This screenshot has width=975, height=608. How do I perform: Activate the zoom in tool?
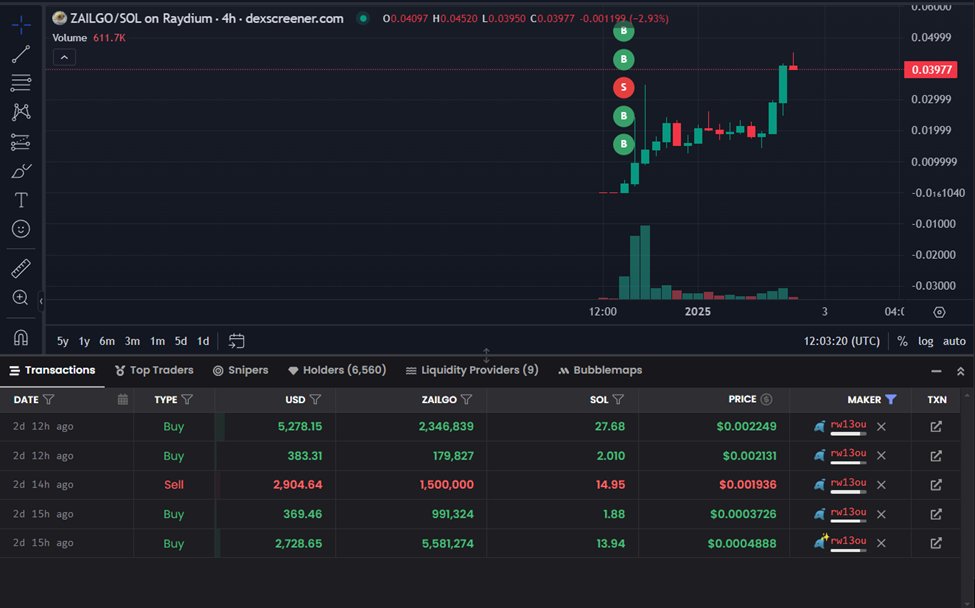[x=21, y=298]
